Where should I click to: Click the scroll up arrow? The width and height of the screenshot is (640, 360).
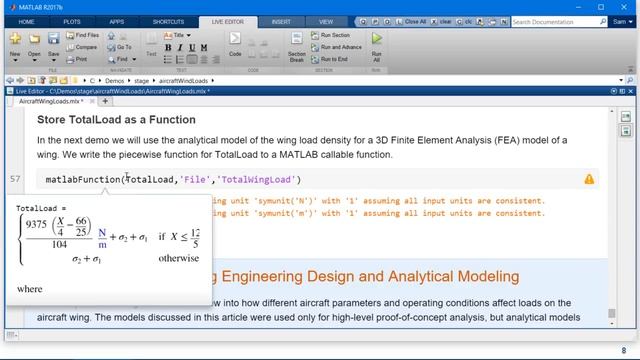point(611,111)
